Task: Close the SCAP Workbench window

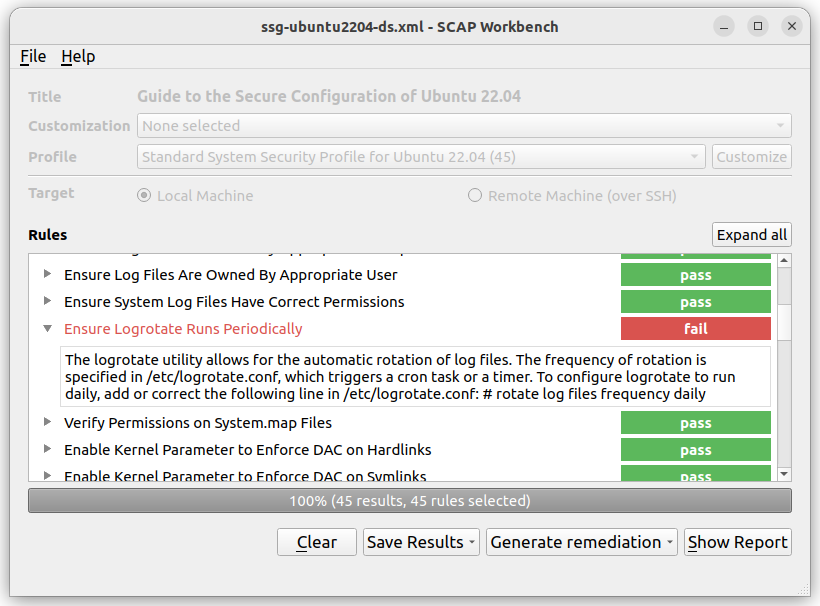Action: 792,26
